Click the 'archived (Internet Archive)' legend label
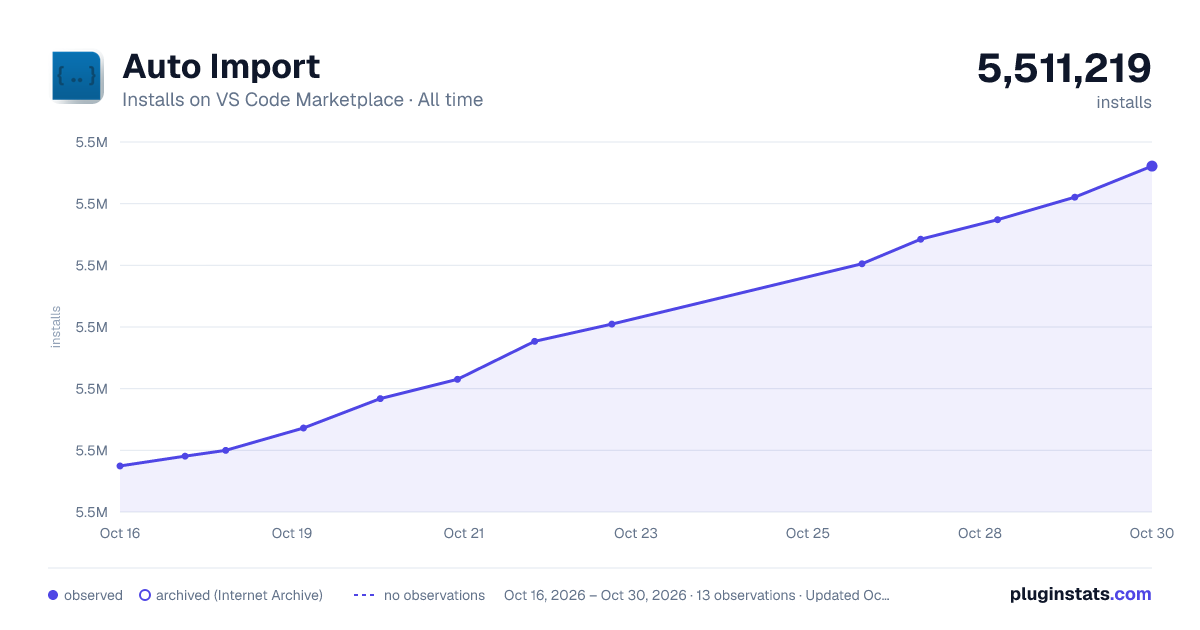Image resolution: width=1200 pixels, height=630 pixels. [x=239, y=595]
